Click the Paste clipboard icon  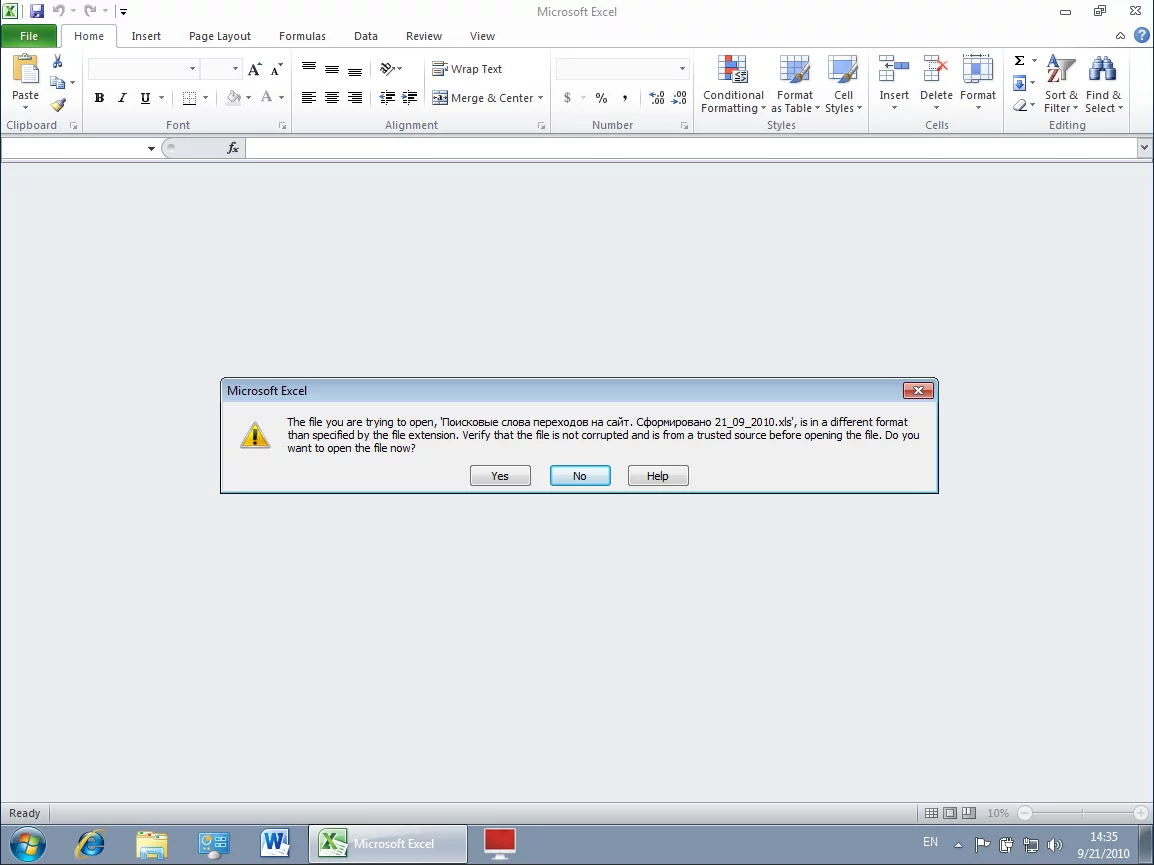25,69
